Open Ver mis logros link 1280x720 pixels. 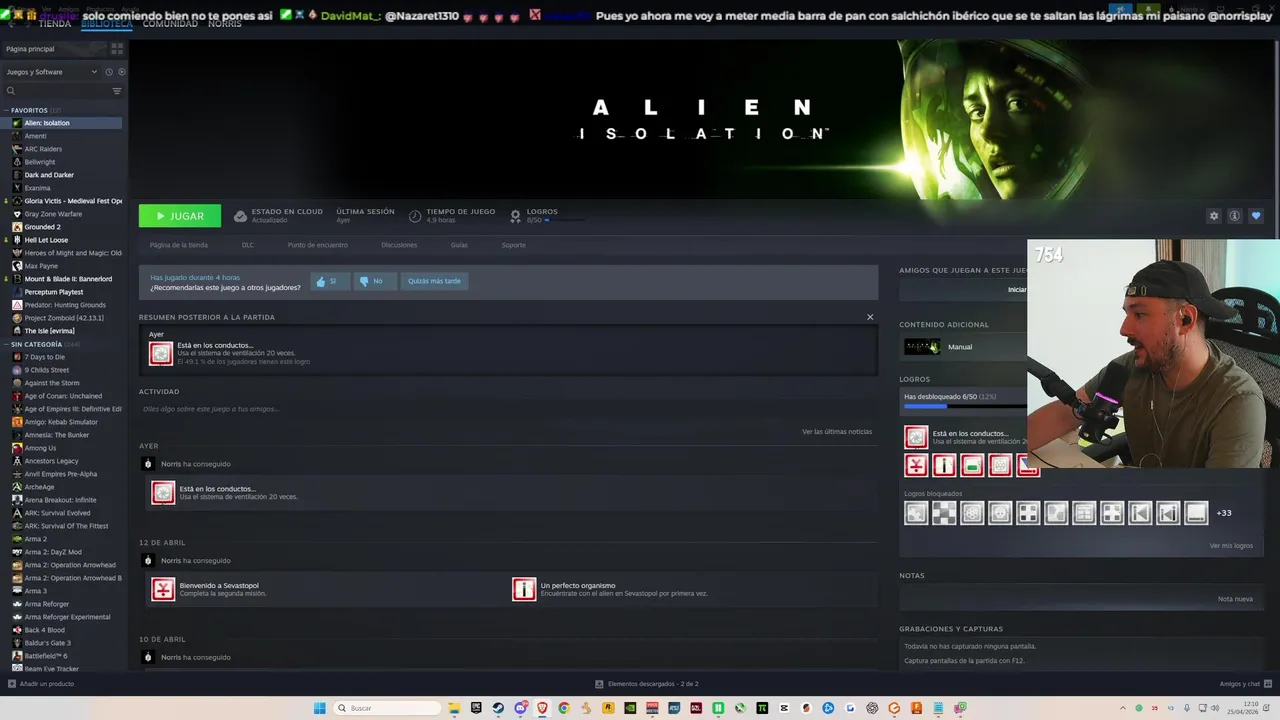[1231, 546]
